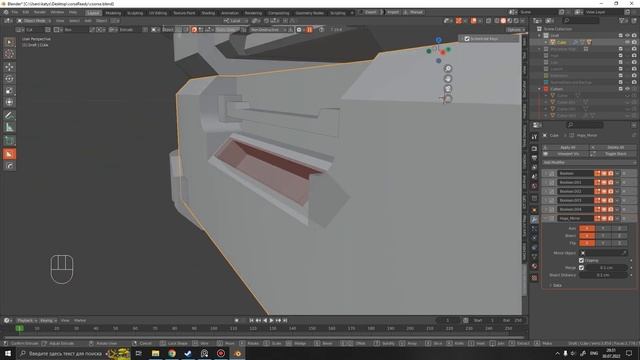Collapse the Cutters collection in outliner
Image resolution: width=640 pixels, height=360 pixels.
(x=540, y=89)
